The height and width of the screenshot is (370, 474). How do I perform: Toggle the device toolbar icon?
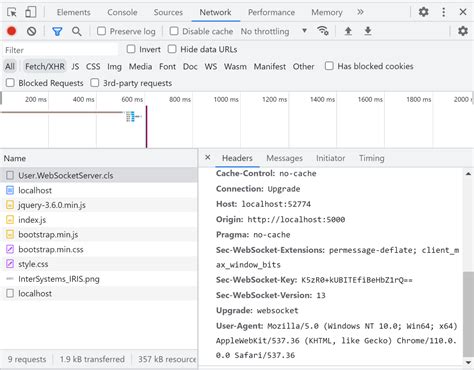click(31, 12)
